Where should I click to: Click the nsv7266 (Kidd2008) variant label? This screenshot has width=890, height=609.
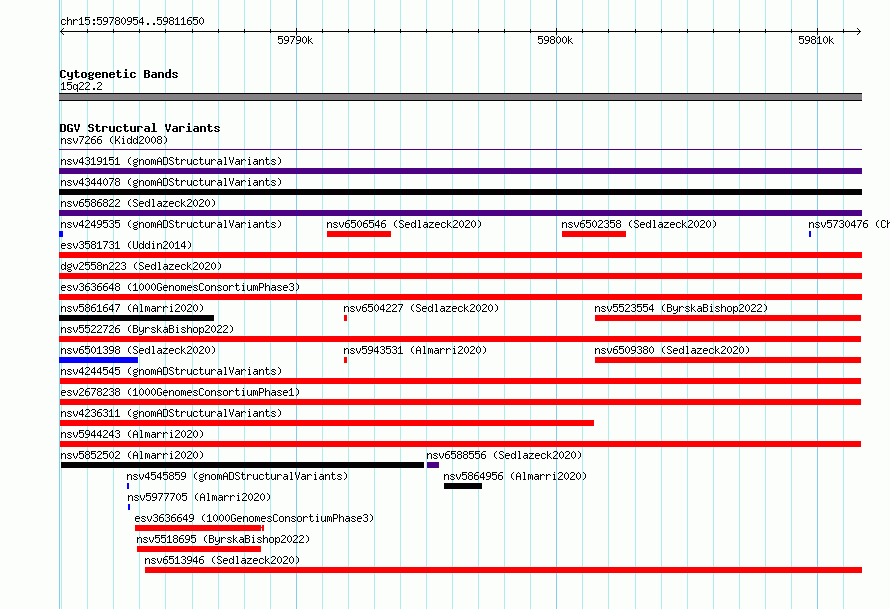tap(114, 140)
